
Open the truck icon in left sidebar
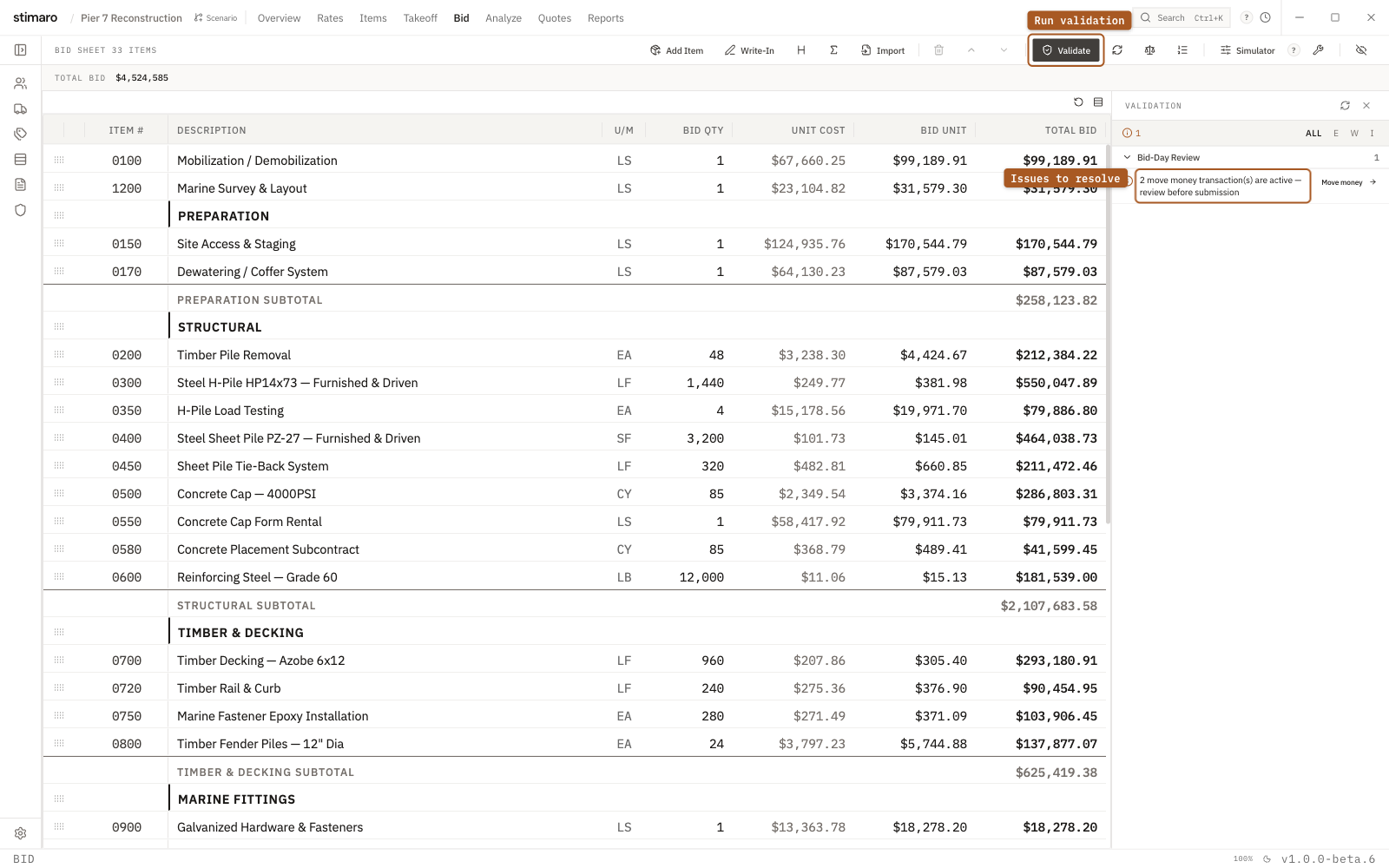[x=20, y=108]
